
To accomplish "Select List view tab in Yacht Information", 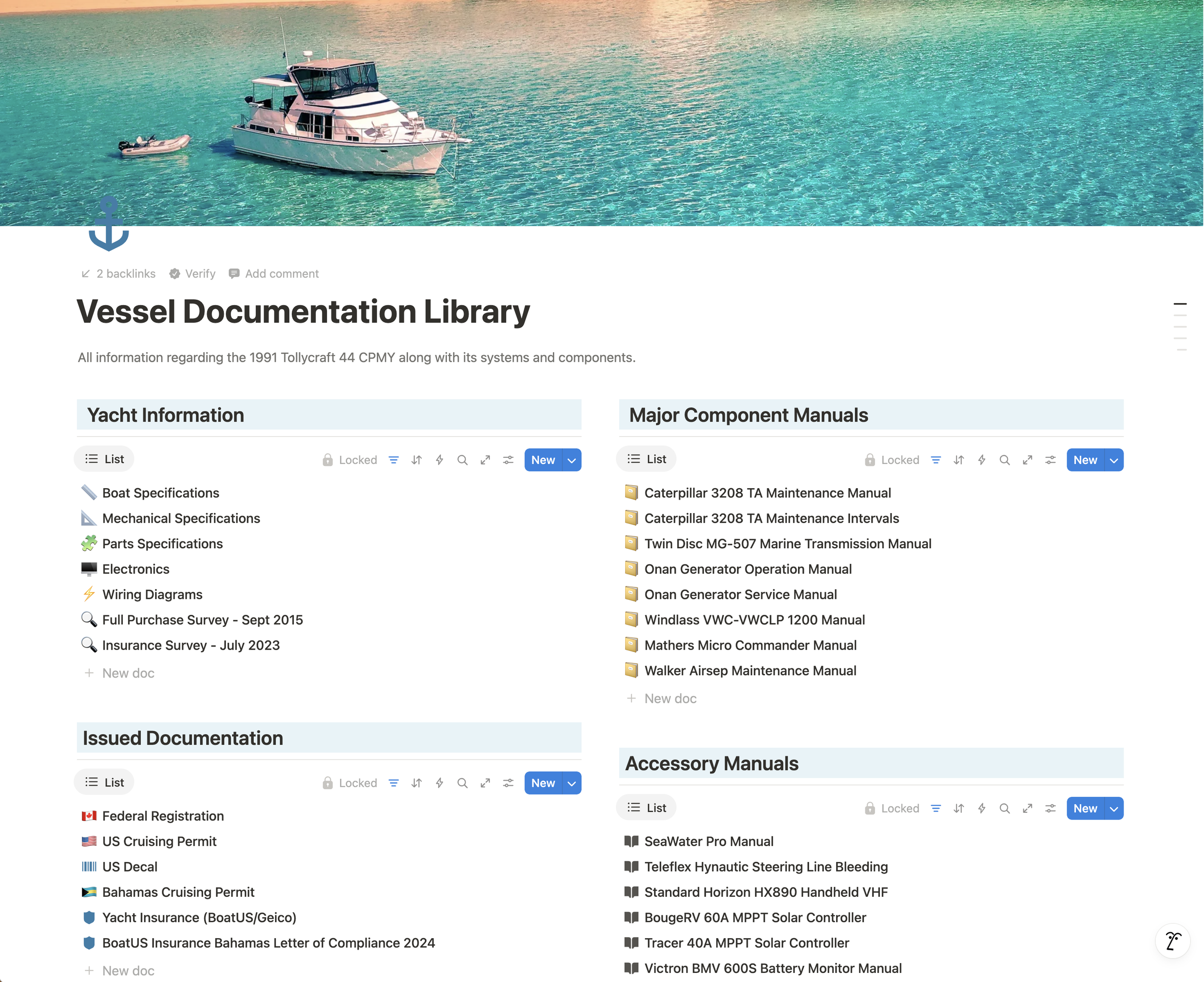I will click(x=104, y=459).
